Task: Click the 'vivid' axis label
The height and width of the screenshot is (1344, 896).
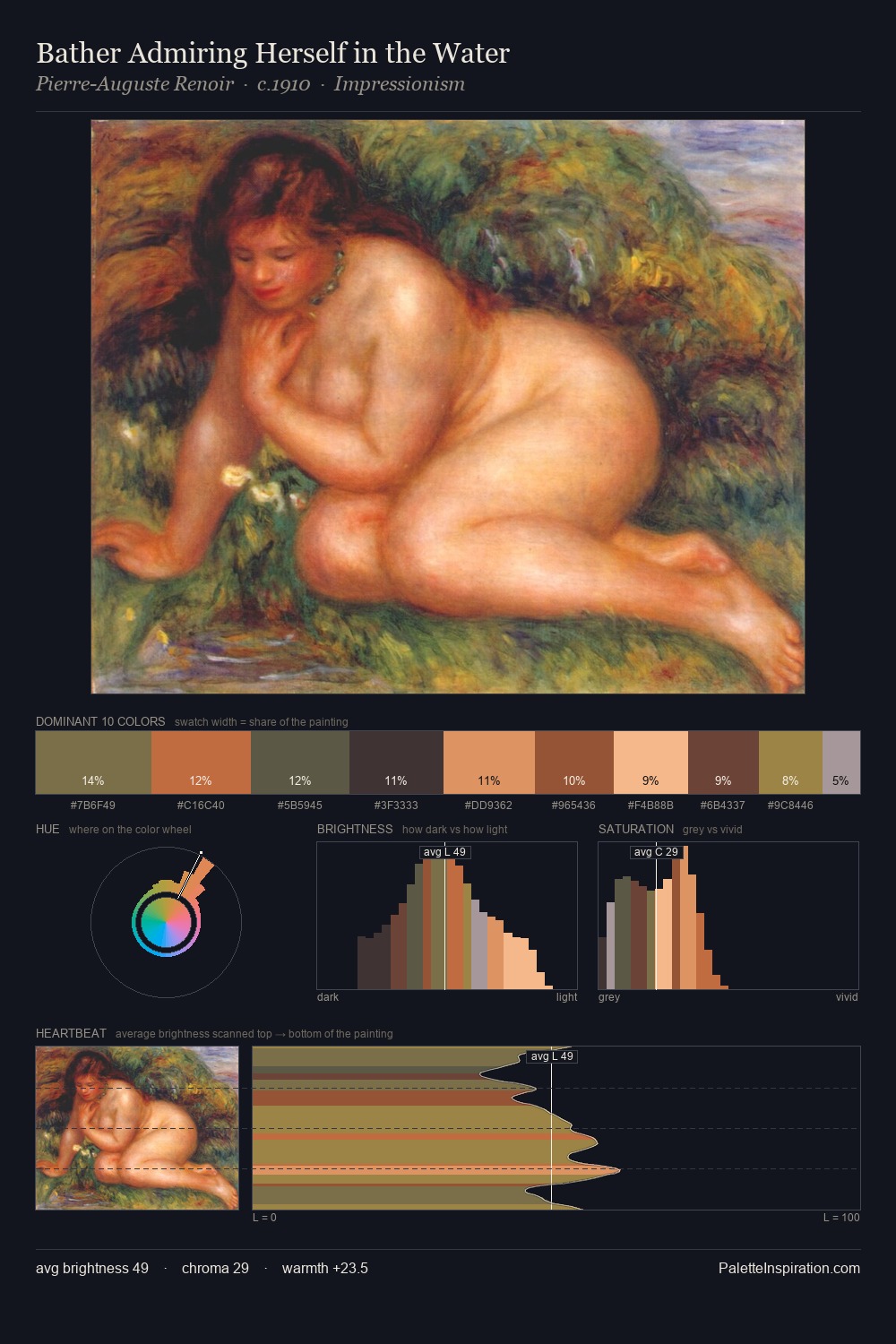Action: pyautogui.click(x=847, y=997)
